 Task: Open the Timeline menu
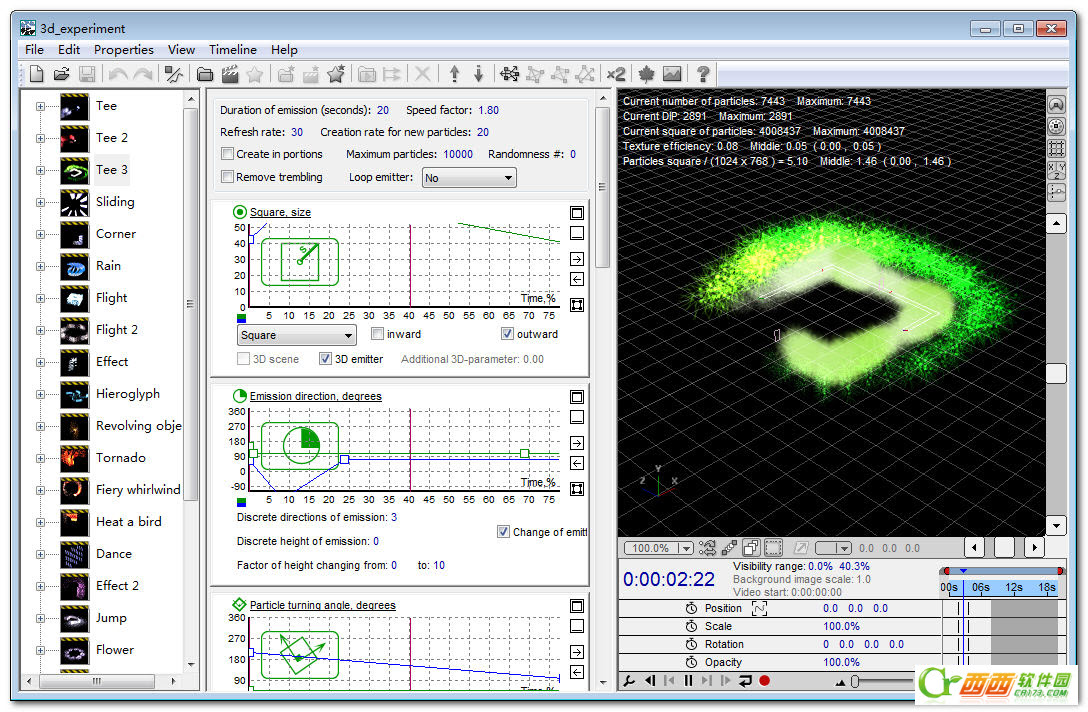(232, 49)
